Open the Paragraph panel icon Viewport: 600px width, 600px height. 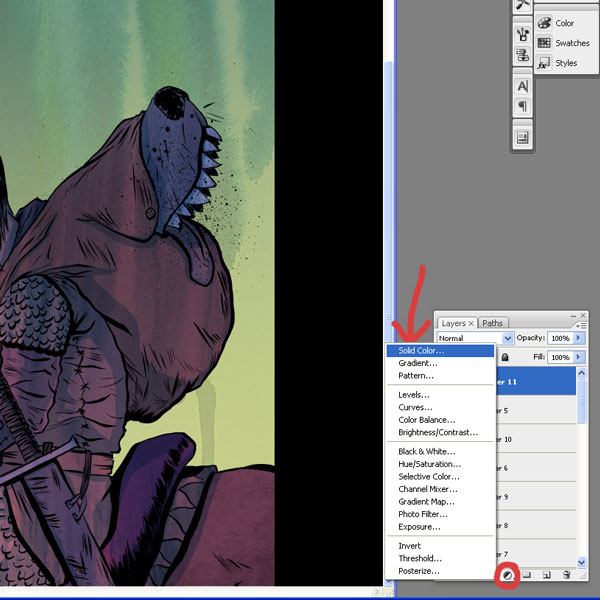(x=522, y=107)
